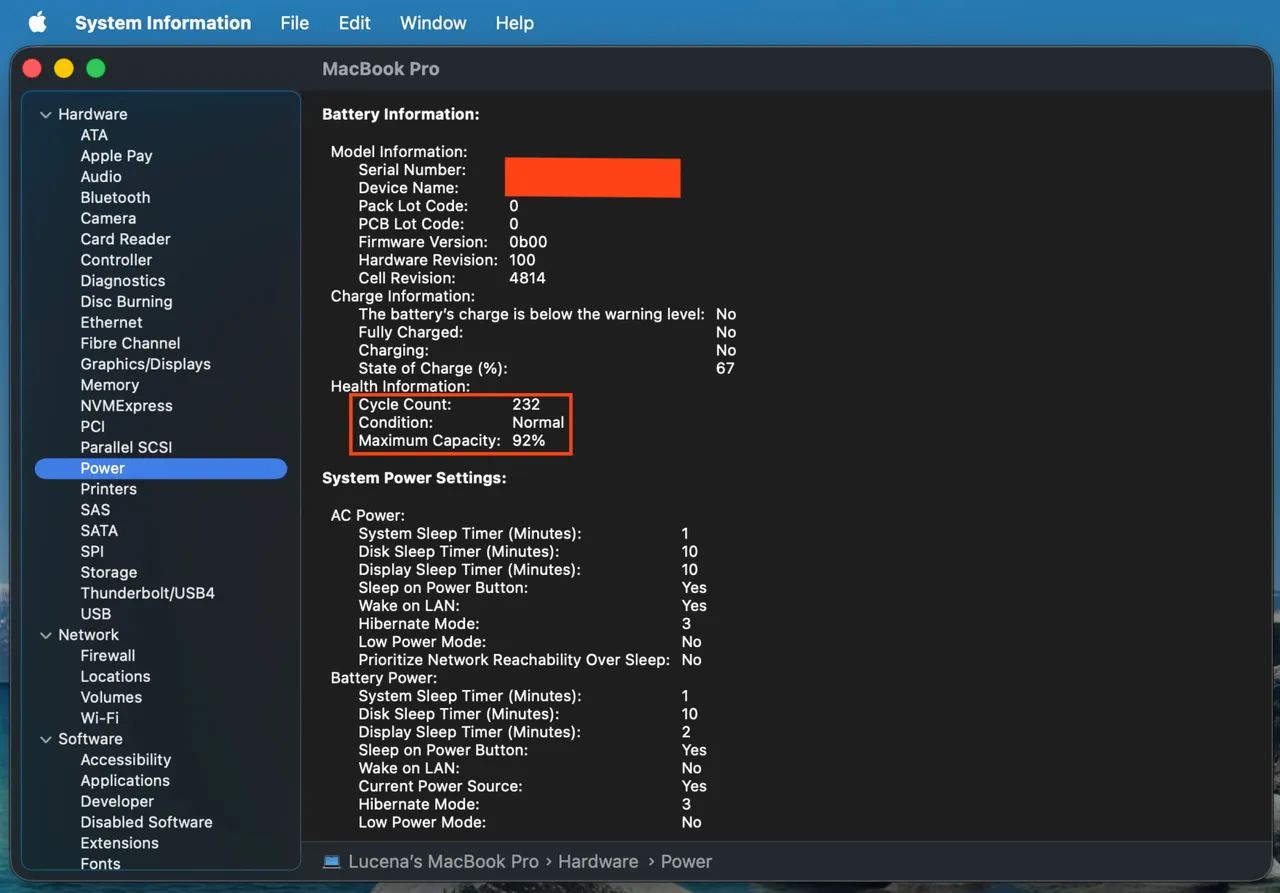Click the Cell Revision value 4814
Screen dimensions: 1280x893
[527, 278]
